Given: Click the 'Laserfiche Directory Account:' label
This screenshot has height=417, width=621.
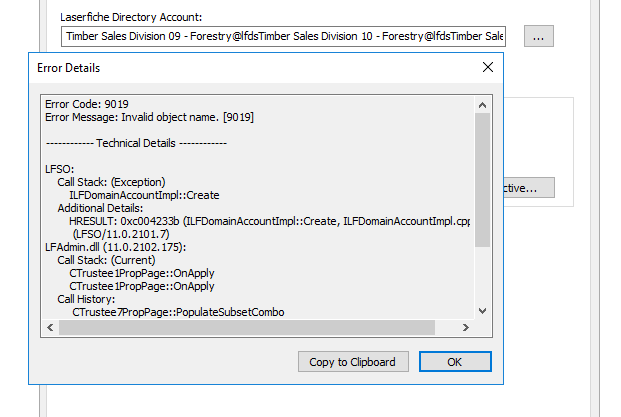Looking at the screenshot, I should [131, 17].
